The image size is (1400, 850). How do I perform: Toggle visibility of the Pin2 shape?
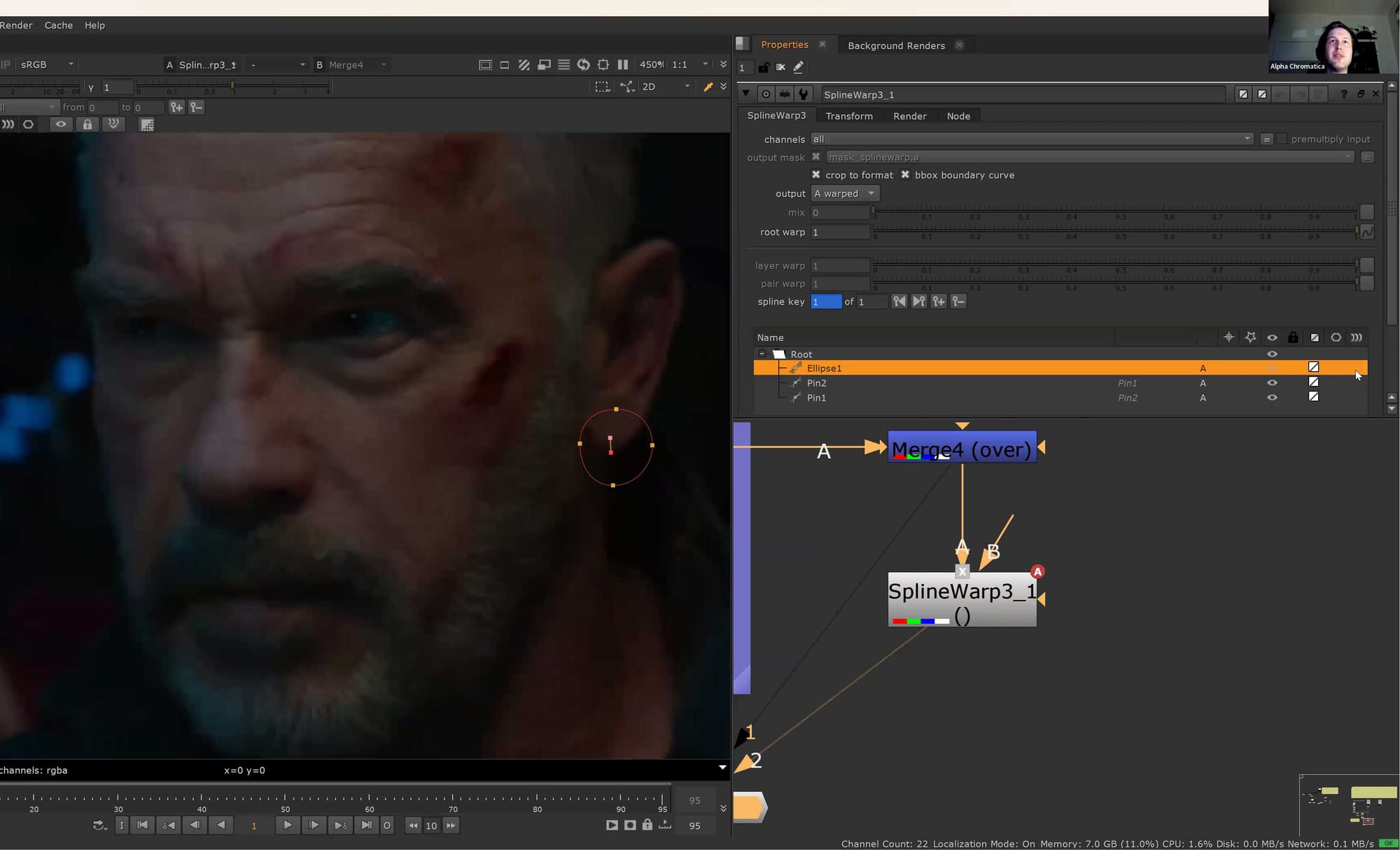(1273, 383)
